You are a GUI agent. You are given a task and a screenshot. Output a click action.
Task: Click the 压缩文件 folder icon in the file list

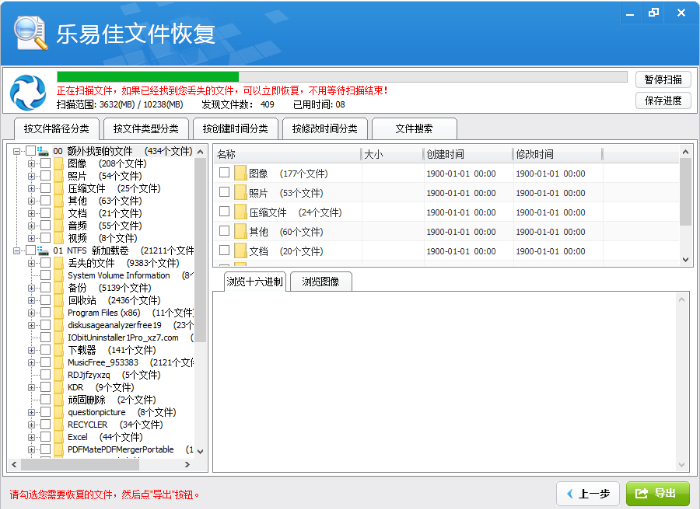240,212
